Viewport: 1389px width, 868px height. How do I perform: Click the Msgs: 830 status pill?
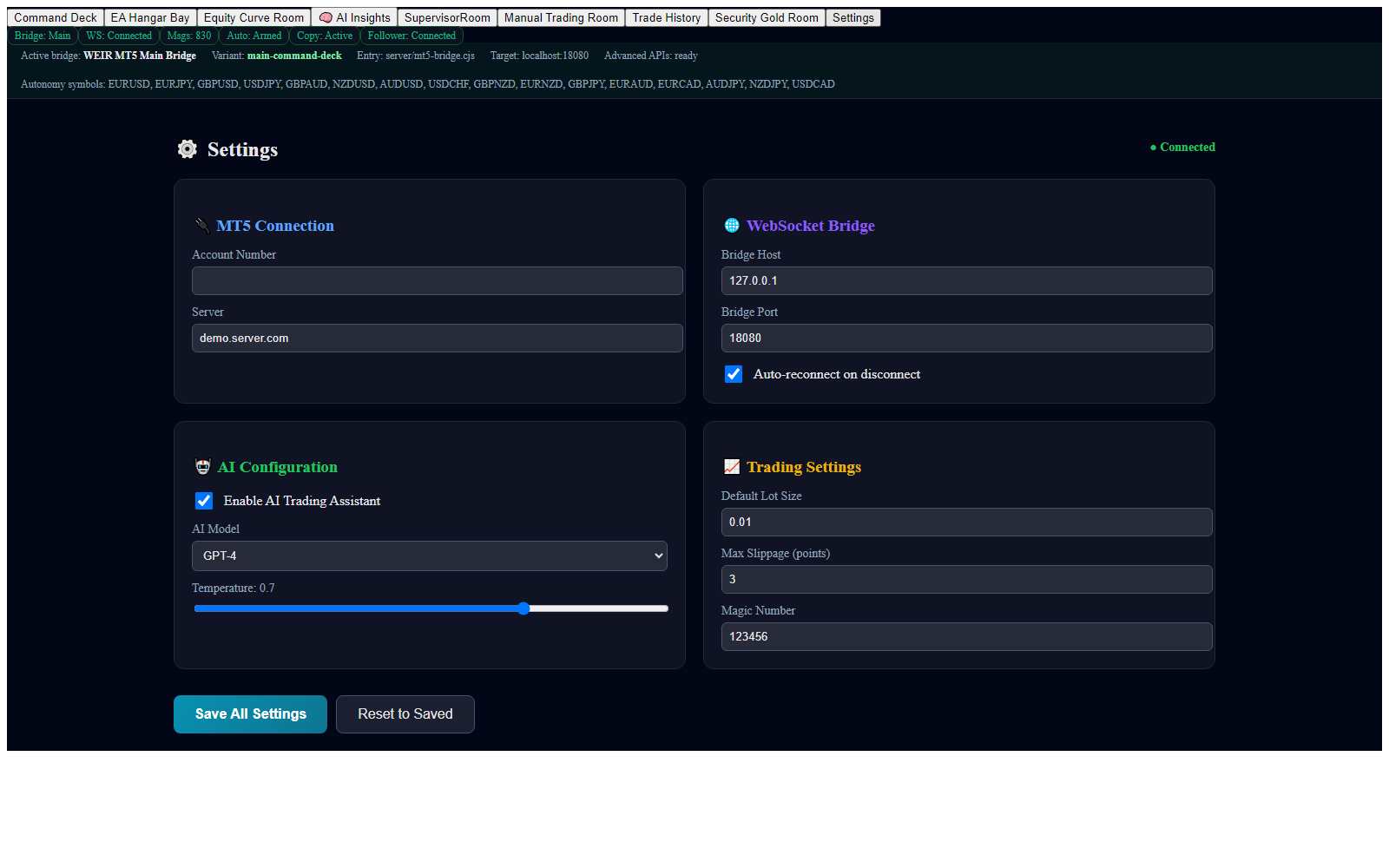189,36
